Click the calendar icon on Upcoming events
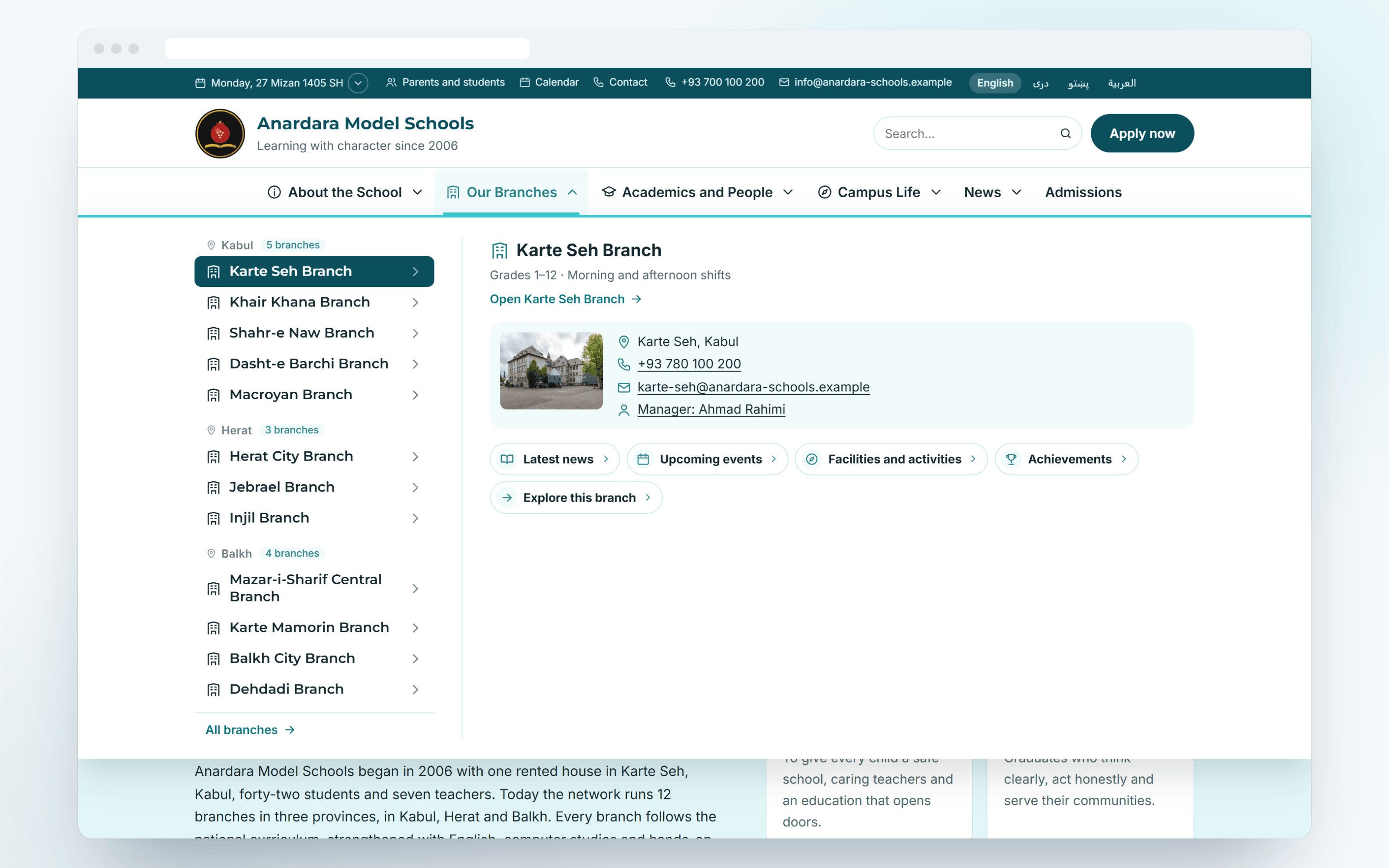 (643, 459)
